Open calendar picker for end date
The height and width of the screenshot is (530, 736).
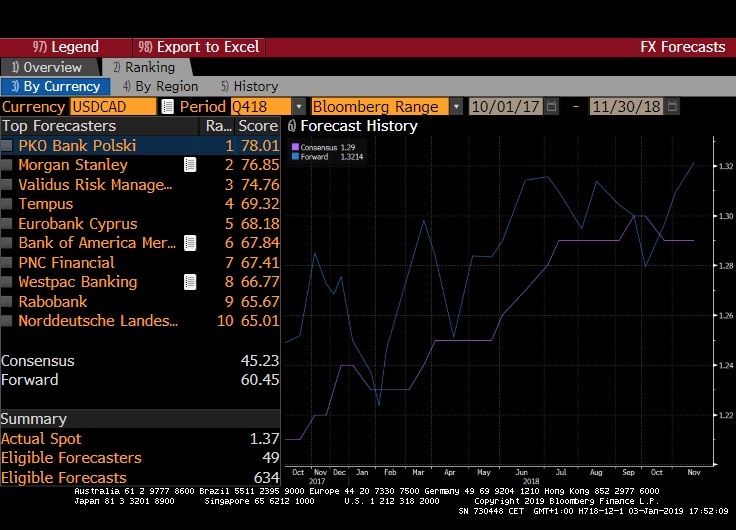click(671, 107)
